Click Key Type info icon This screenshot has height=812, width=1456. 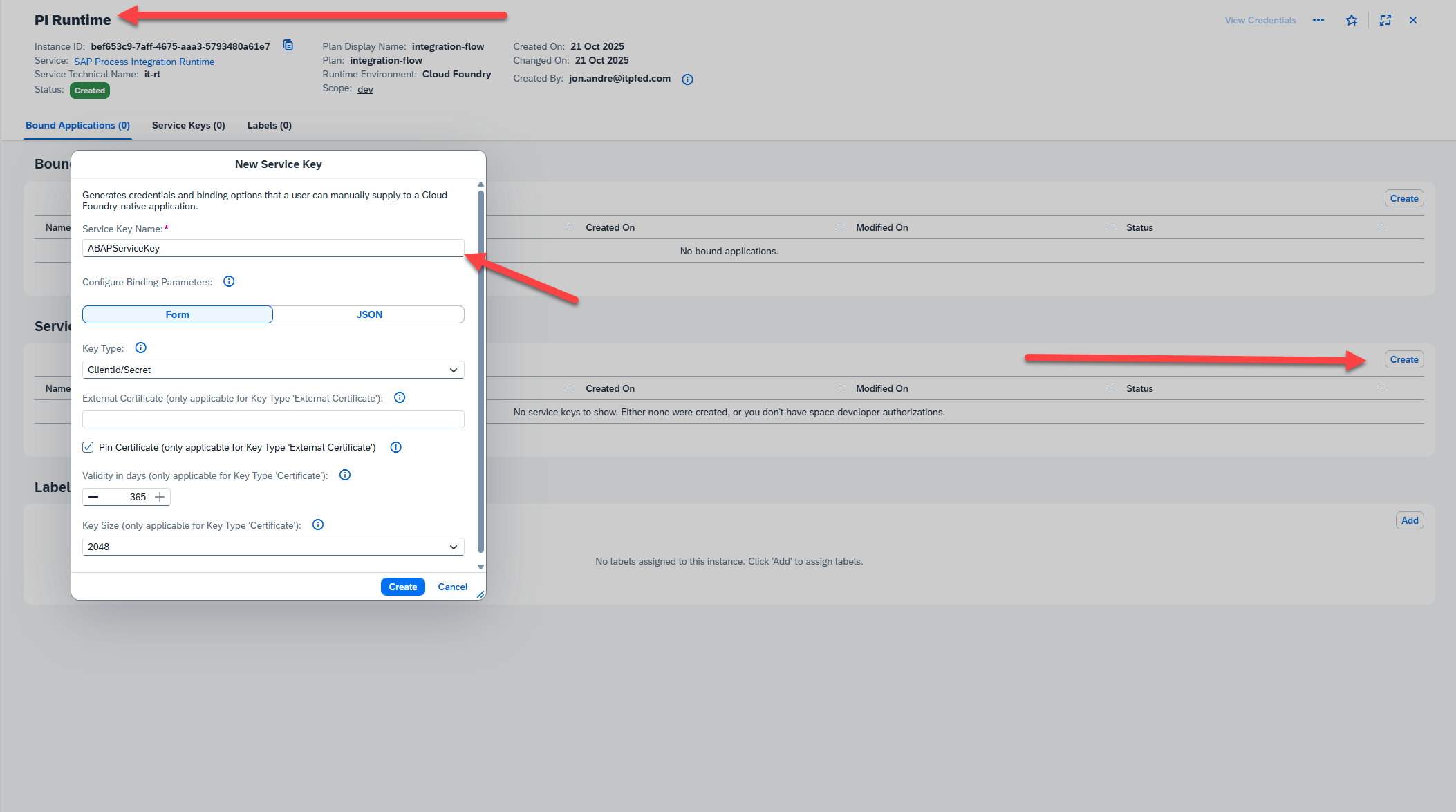tap(140, 348)
